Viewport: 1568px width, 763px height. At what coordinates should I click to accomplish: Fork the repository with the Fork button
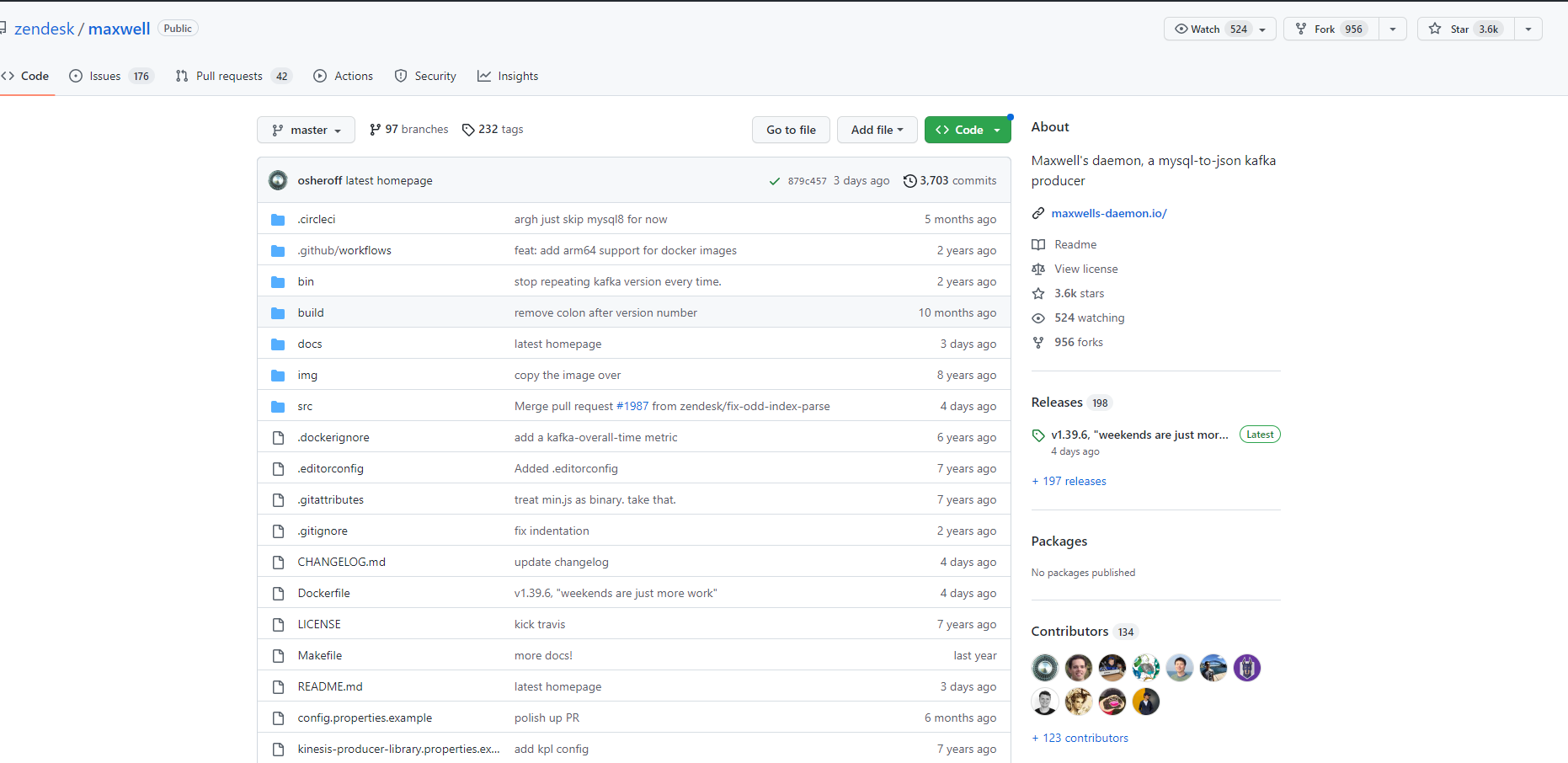(1331, 29)
